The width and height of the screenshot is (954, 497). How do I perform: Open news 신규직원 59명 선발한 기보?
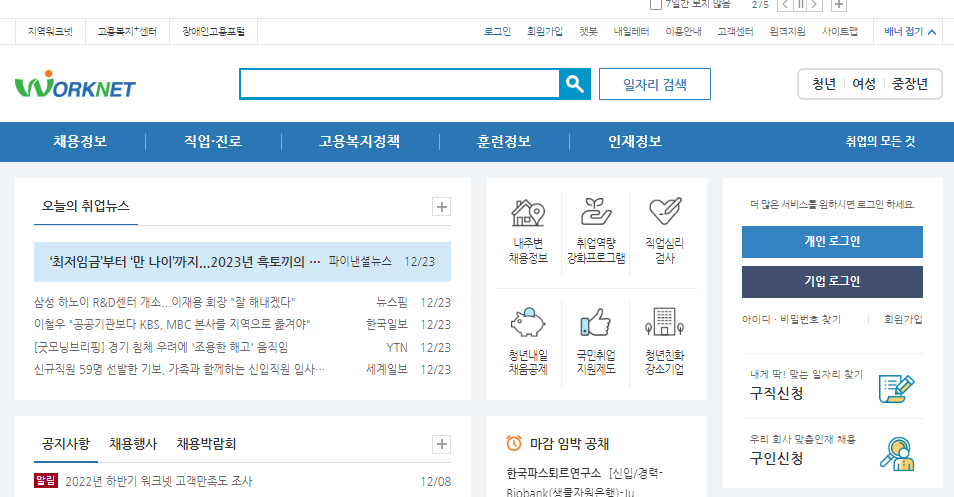(179, 369)
